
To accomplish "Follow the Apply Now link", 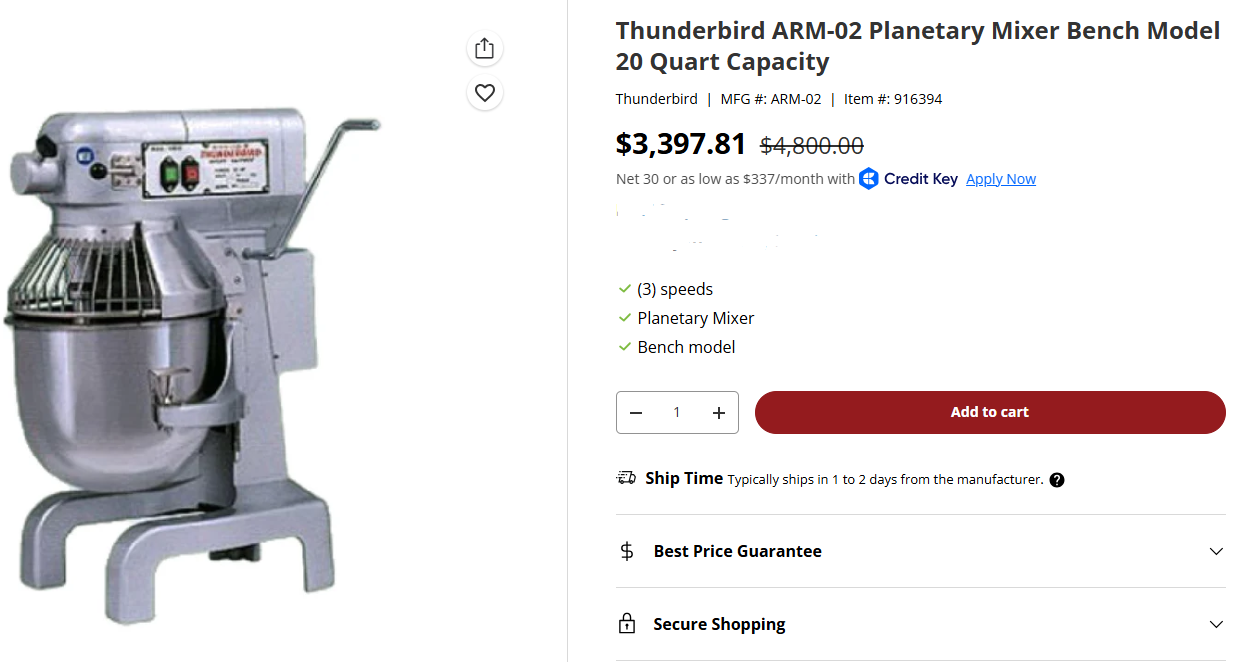I will [x=1000, y=179].
